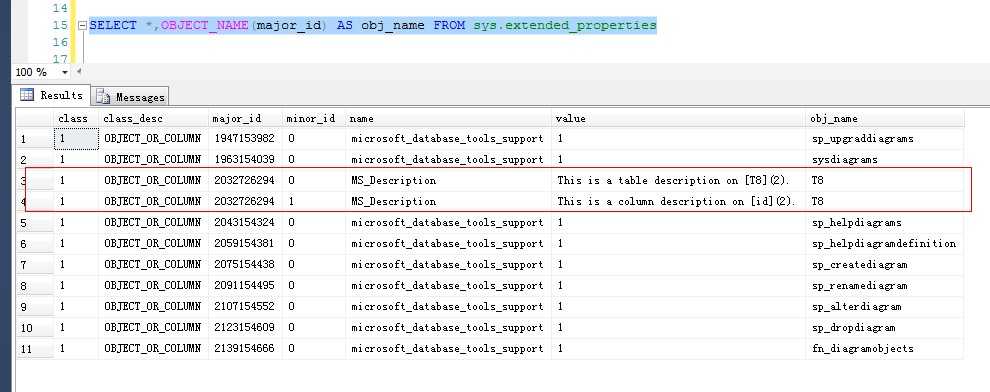Click major_id cell 2043154324
This screenshot has width=990, height=392.
[x=246, y=223]
